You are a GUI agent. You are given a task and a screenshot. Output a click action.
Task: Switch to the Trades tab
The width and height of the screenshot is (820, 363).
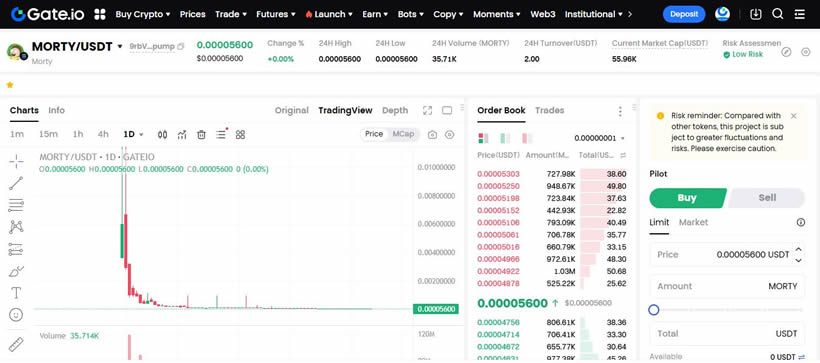click(x=550, y=110)
